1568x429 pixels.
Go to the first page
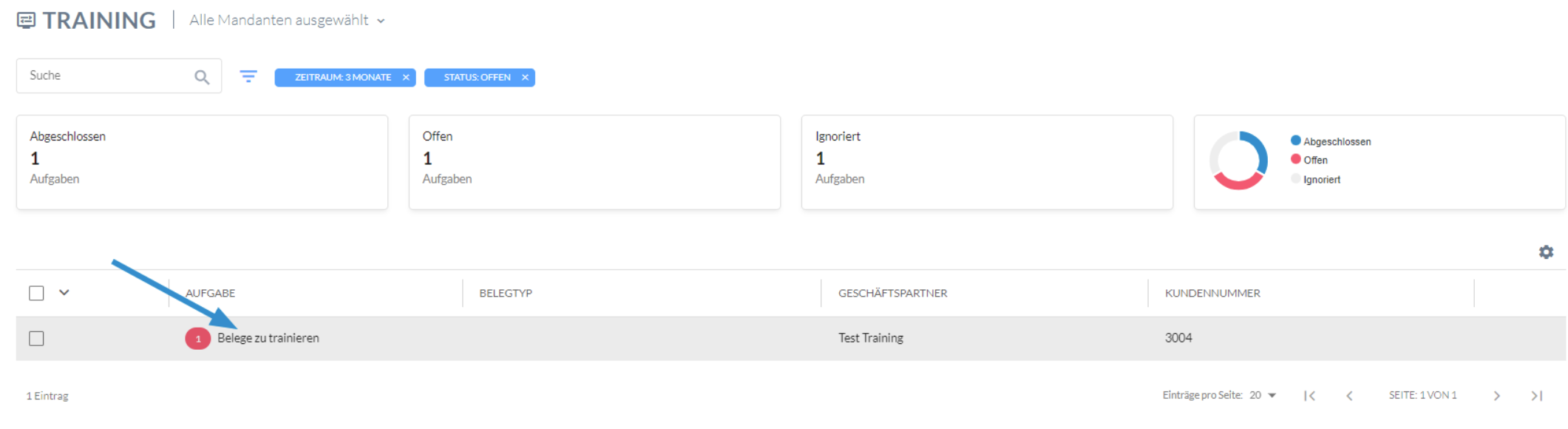(x=1309, y=396)
